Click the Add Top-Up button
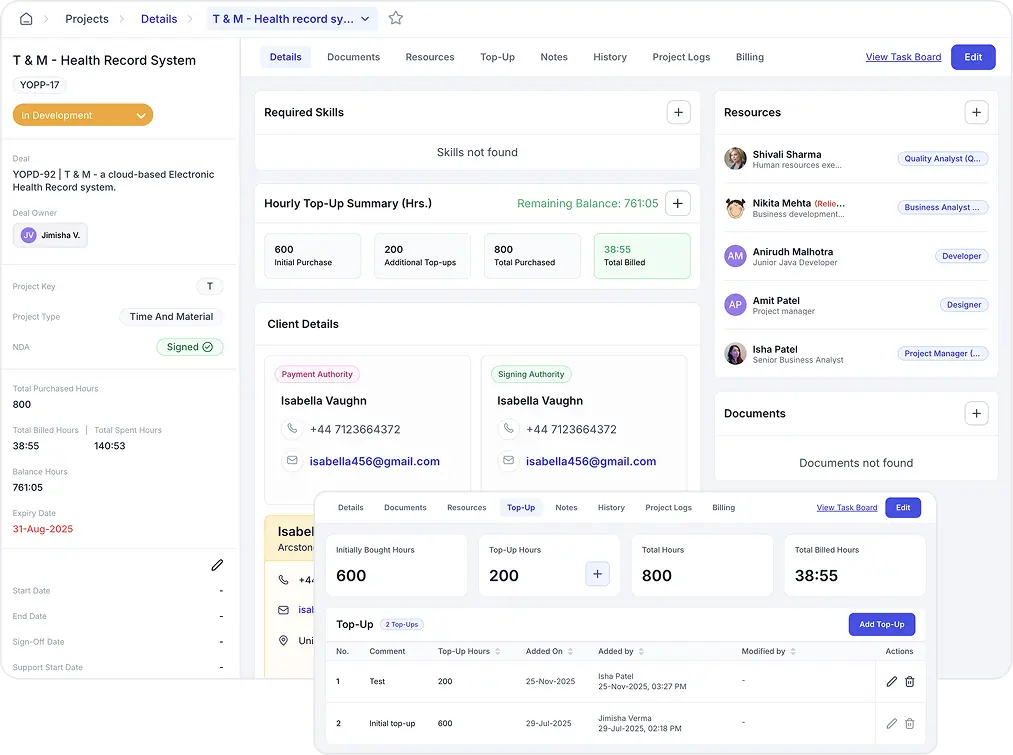Image resolution: width=1013 pixels, height=755 pixels. pos(881,624)
